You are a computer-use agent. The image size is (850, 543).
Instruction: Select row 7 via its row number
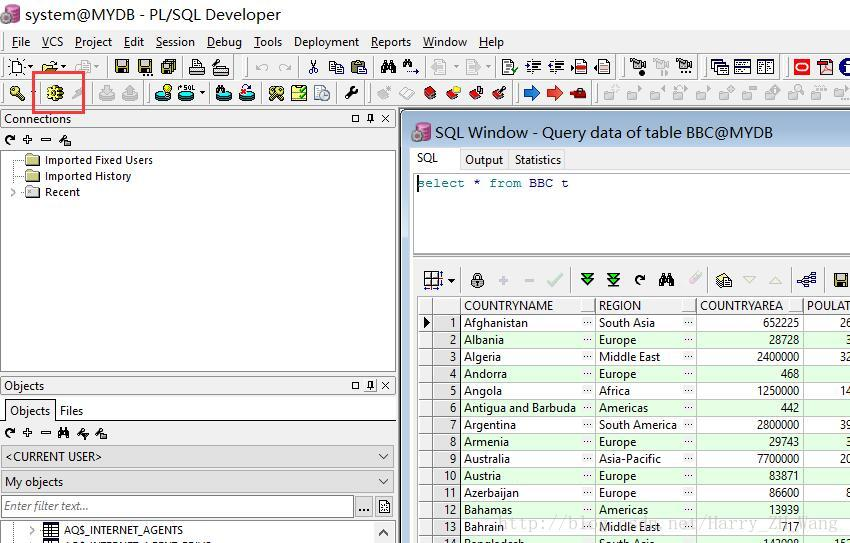pos(447,425)
